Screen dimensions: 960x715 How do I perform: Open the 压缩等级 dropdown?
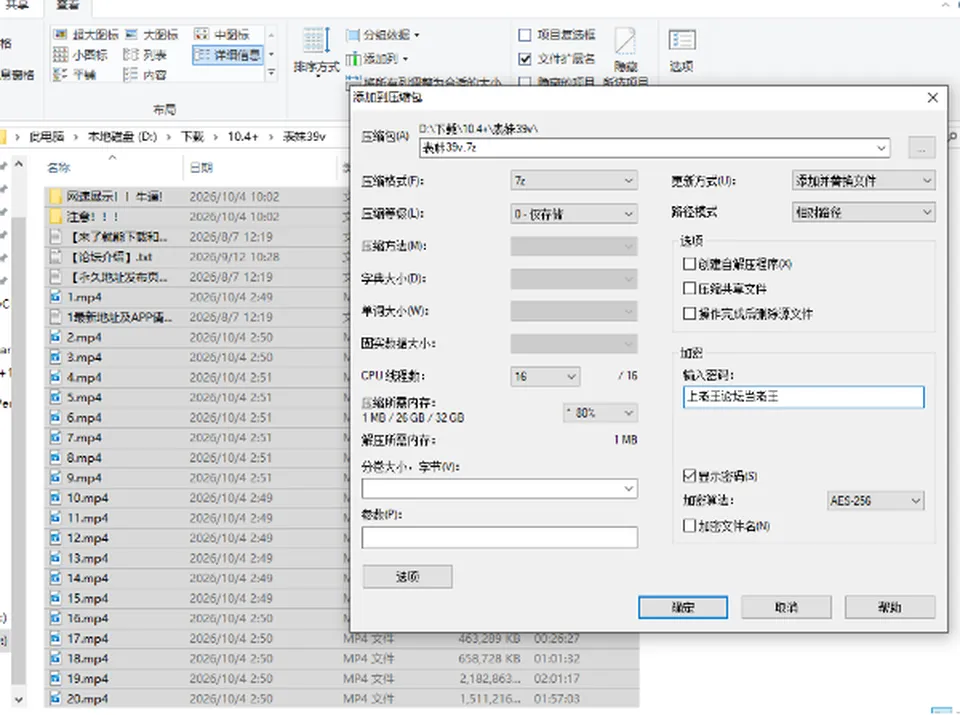574,214
